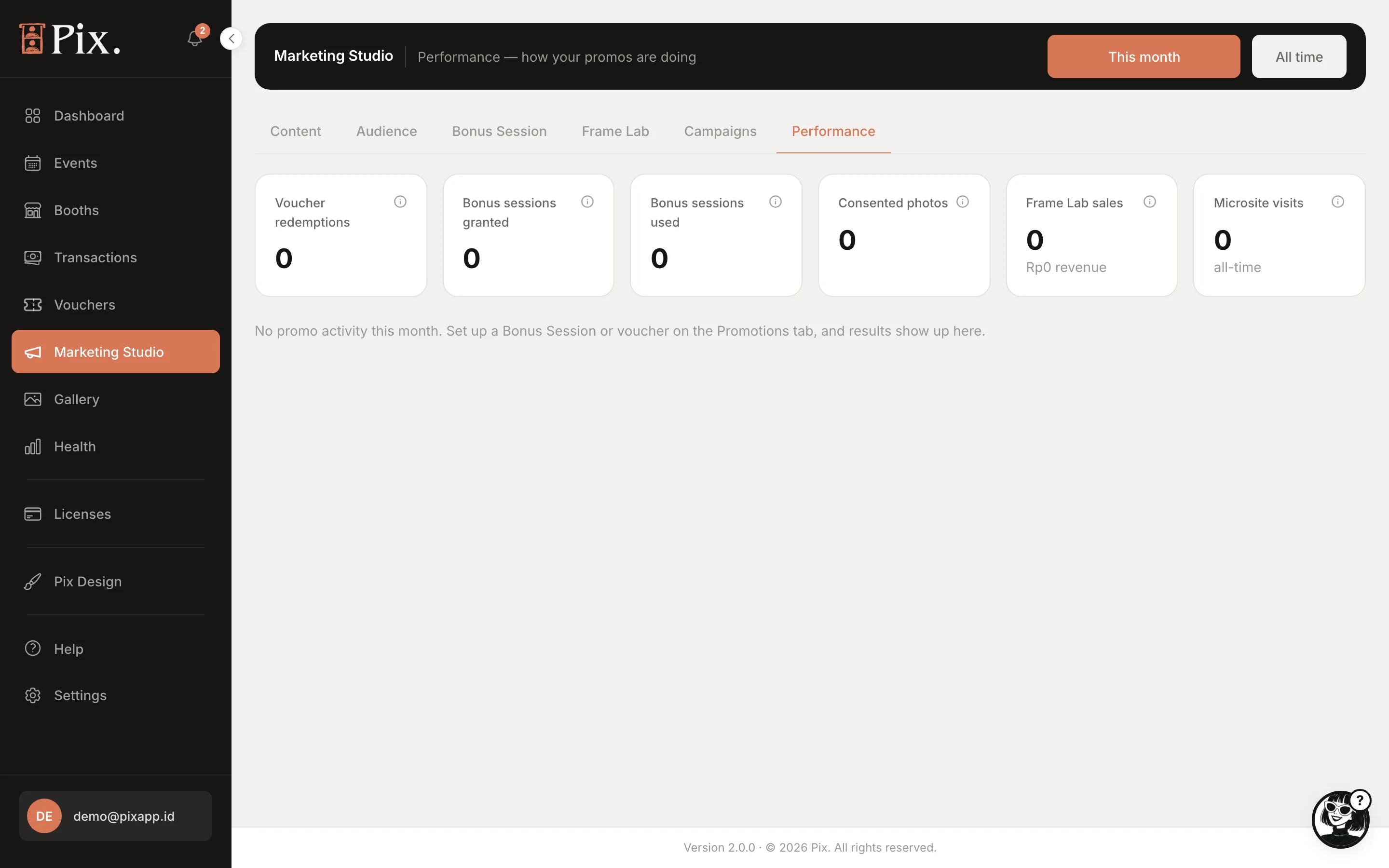Click the 'RpO revenue' text
Viewport: 1389px width, 868px height.
[1066, 268]
